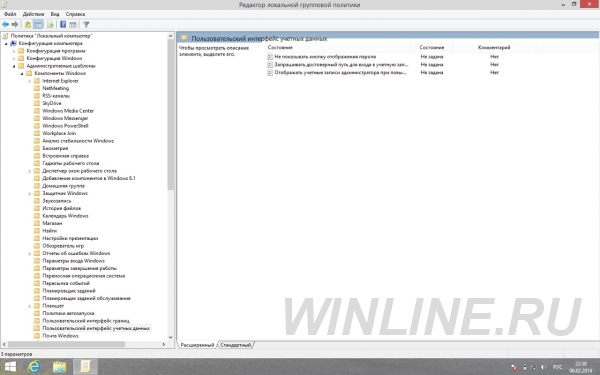
Task: Collapse the 'Административные шаблоны' node
Action: click(x=14, y=66)
